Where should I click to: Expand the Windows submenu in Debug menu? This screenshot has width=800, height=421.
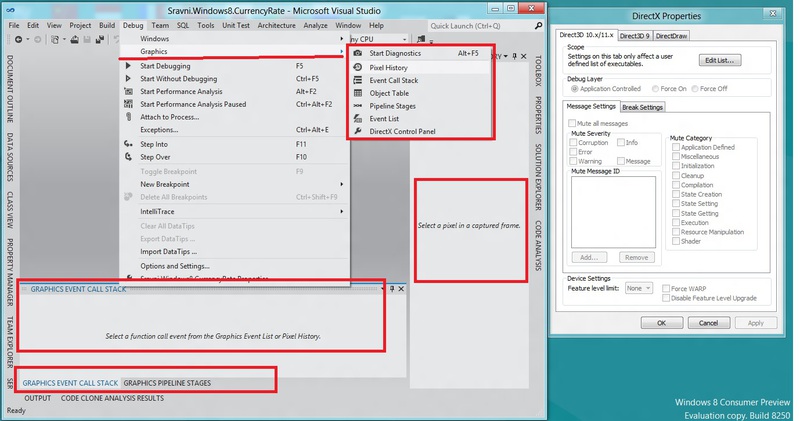click(341, 39)
